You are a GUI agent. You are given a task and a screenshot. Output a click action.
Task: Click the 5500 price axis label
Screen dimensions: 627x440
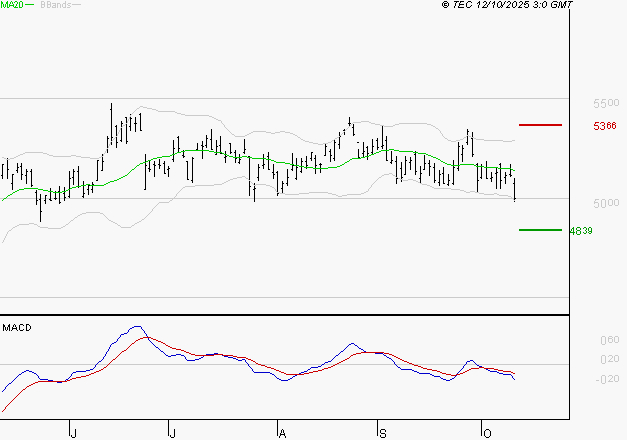point(606,104)
